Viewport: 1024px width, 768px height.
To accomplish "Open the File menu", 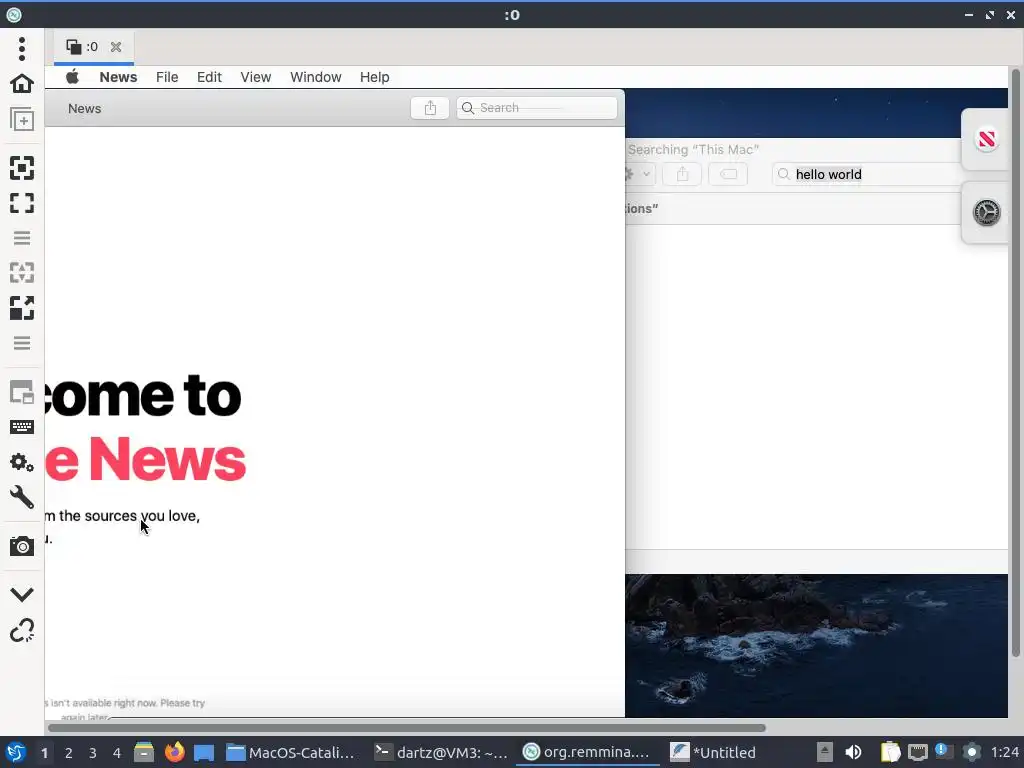I will [167, 77].
